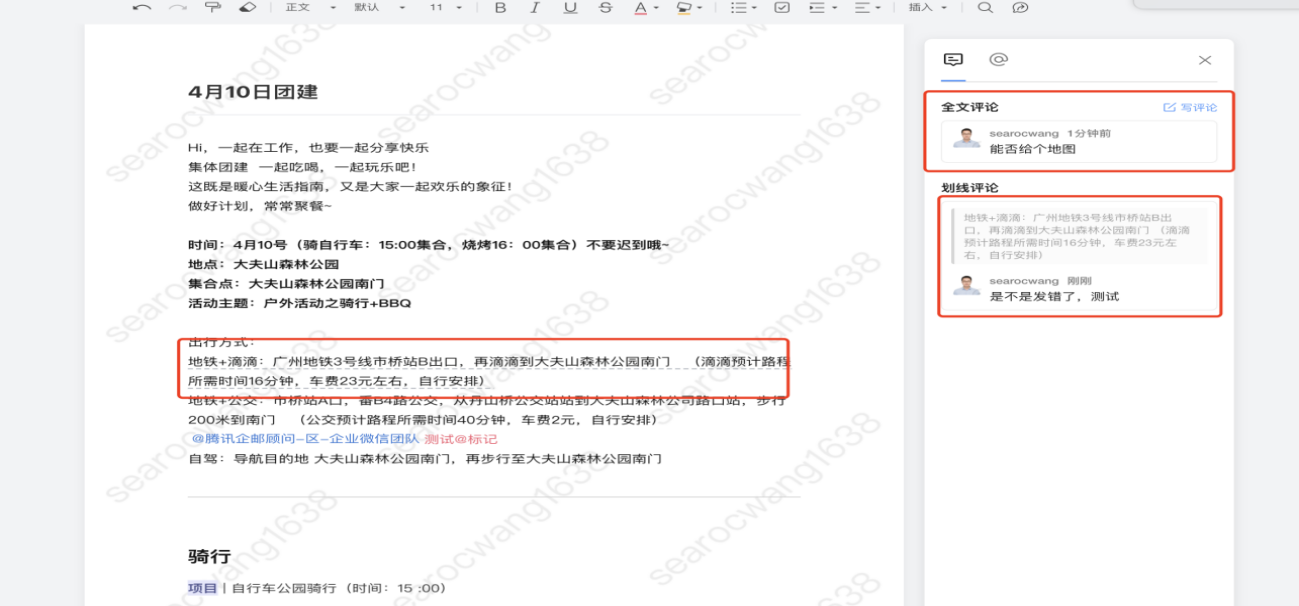Insert a bulleted list
This screenshot has height=606, width=1299.
click(x=738, y=8)
